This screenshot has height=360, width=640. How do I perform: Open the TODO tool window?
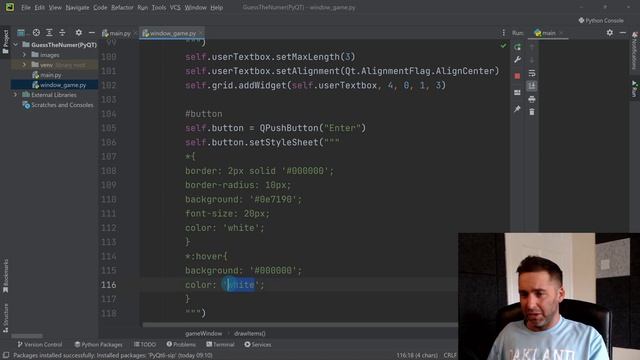(x=145, y=344)
